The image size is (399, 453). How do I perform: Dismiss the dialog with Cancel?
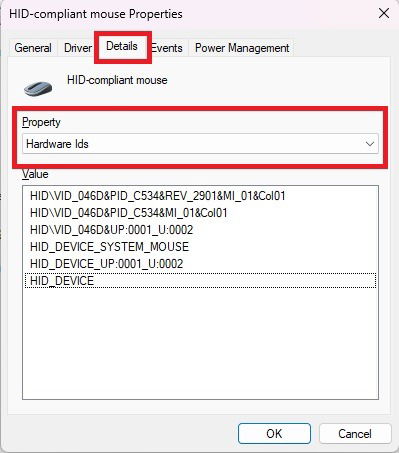355,434
